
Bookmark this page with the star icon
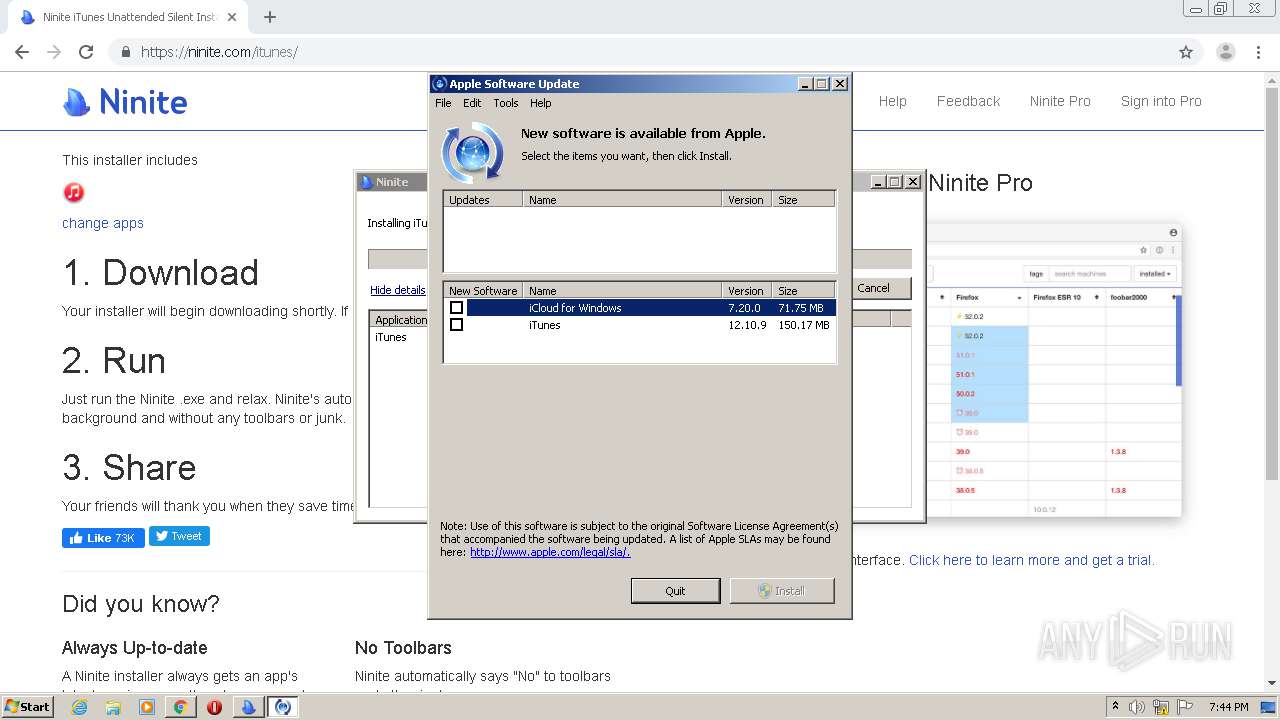pos(1186,52)
